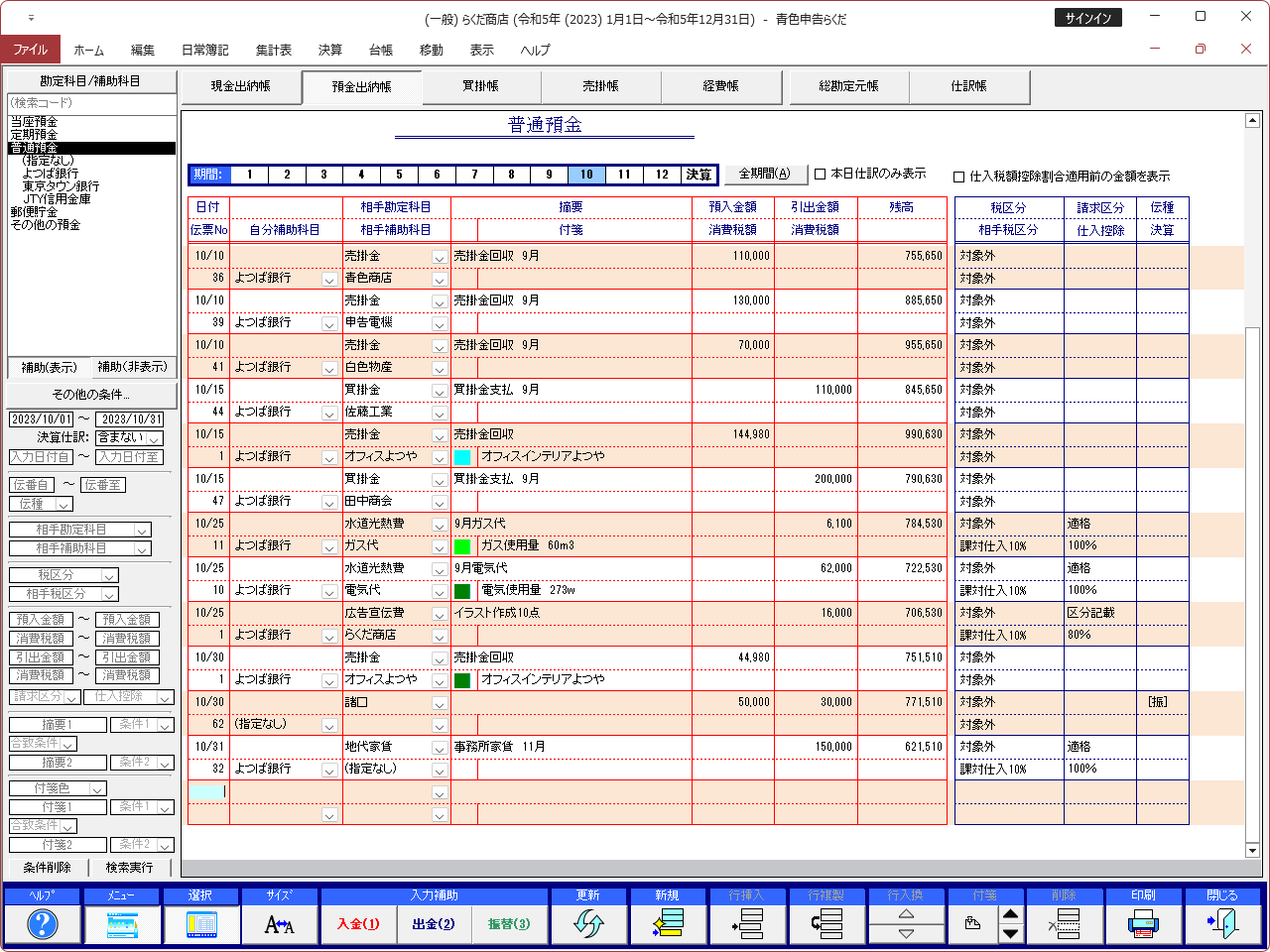Open the 集計表 menu
1270x952 pixels.
pos(273,51)
